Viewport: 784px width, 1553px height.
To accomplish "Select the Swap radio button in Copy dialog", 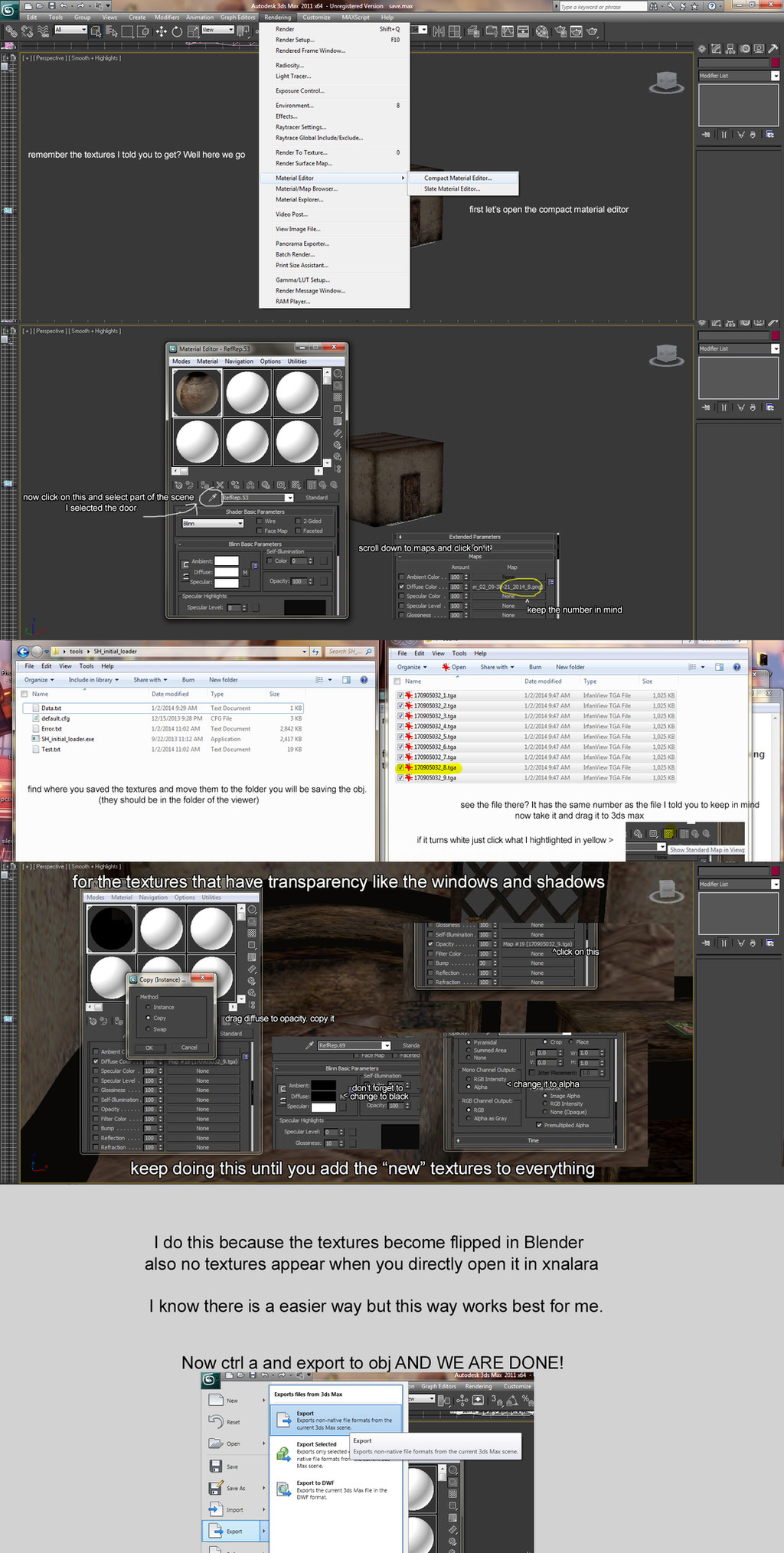I will (149, 1028).
